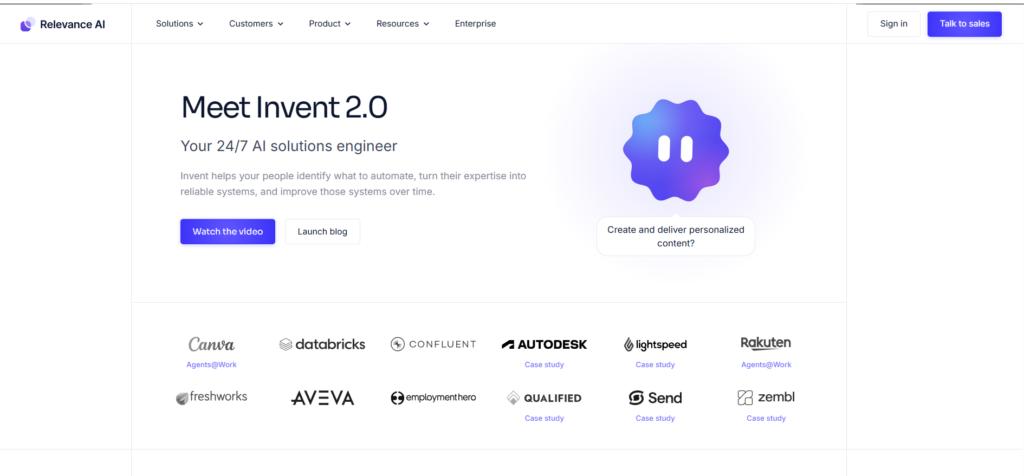Expand the Product dropdown chevron
1024x476 pixels.
[347, 24]
